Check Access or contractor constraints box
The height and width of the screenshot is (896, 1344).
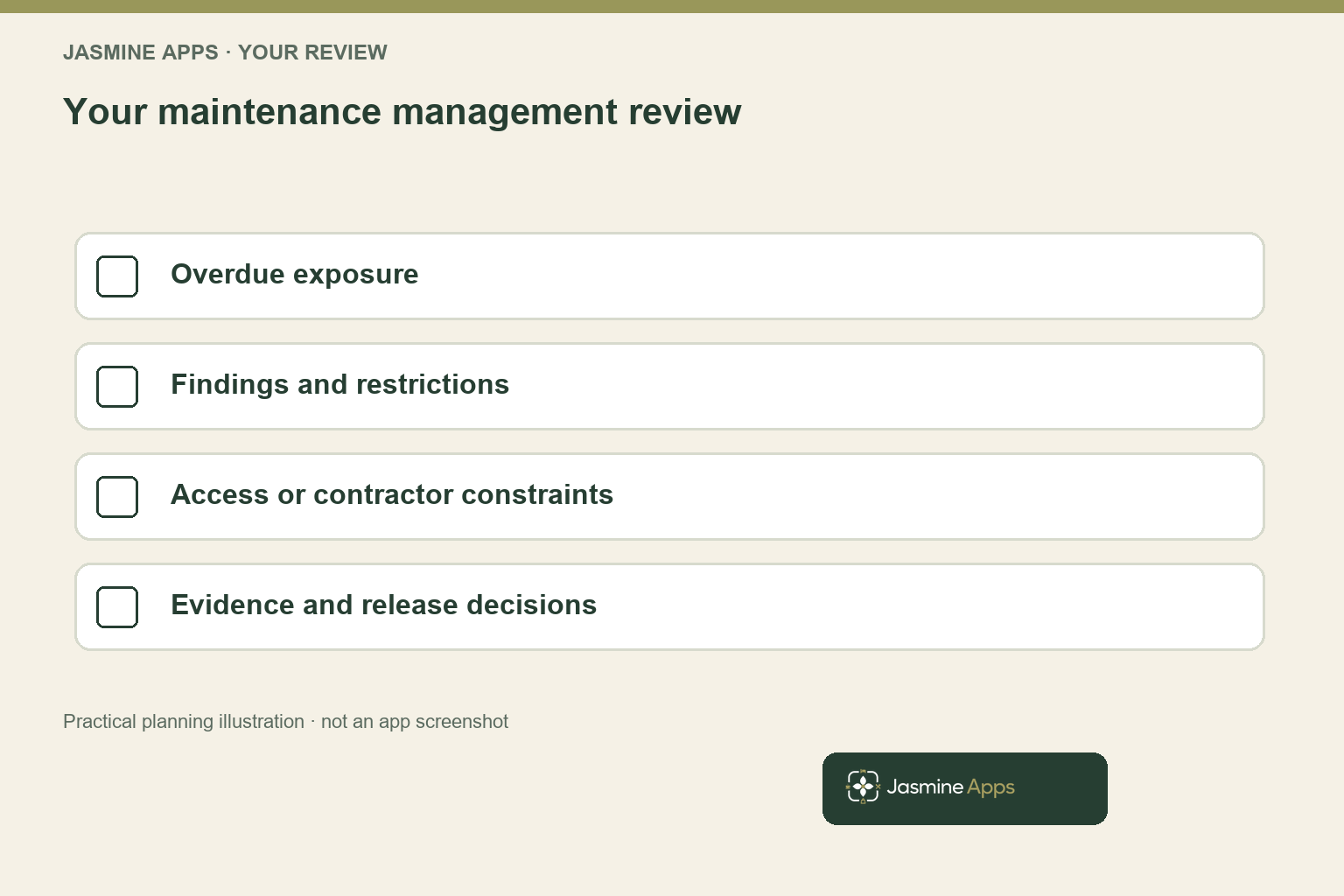point(117,497)
